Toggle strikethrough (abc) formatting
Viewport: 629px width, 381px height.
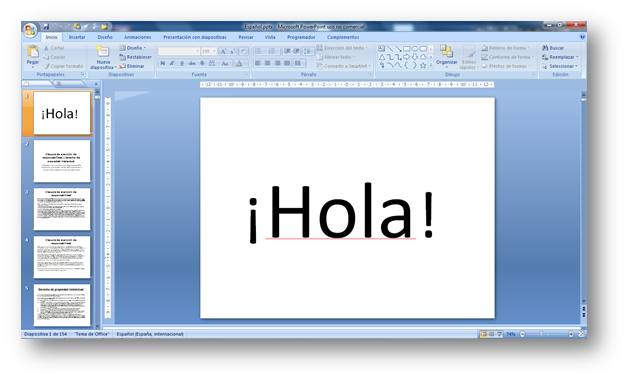click(192, 63)
